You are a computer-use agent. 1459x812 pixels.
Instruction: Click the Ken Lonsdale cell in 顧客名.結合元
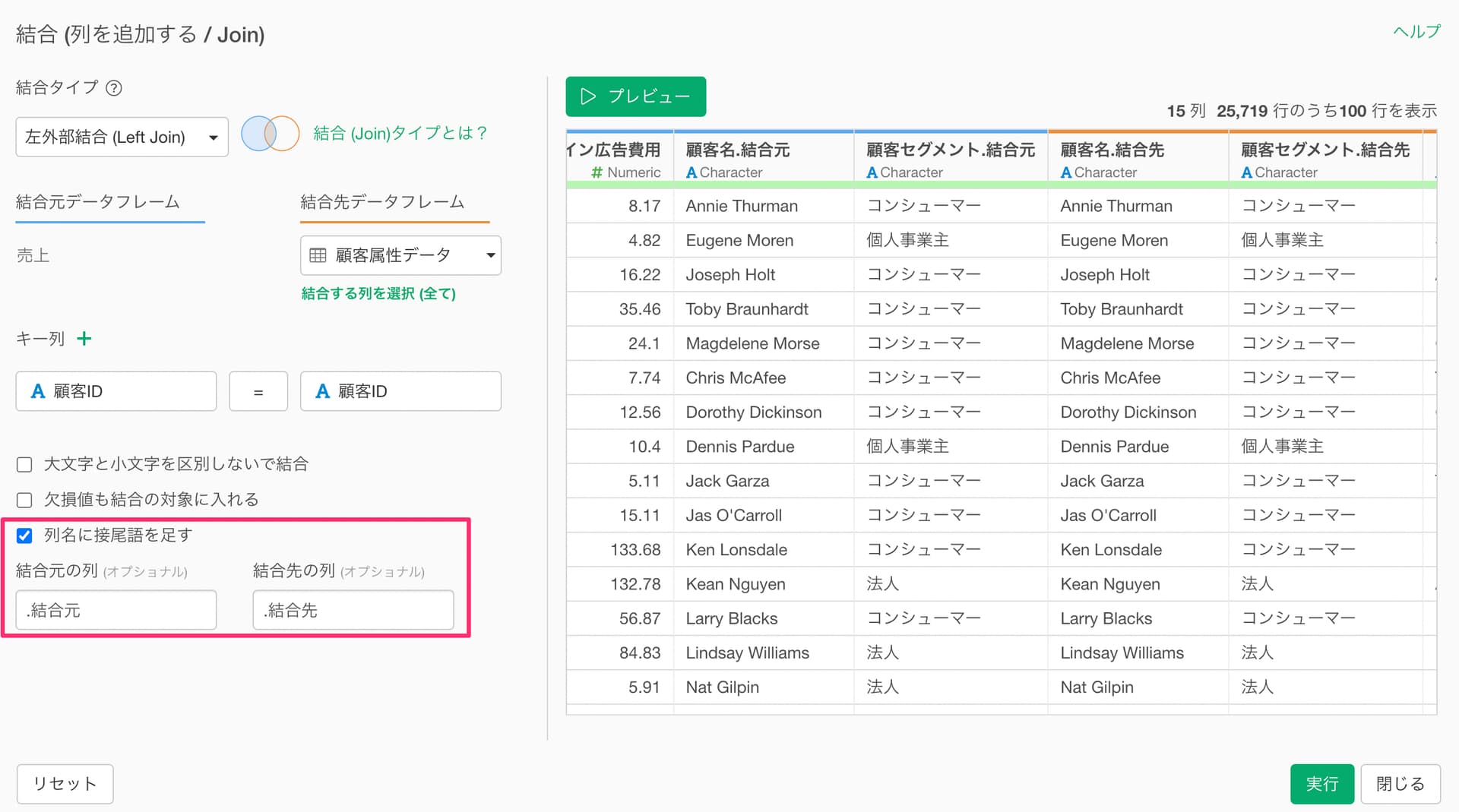(763, 550)
